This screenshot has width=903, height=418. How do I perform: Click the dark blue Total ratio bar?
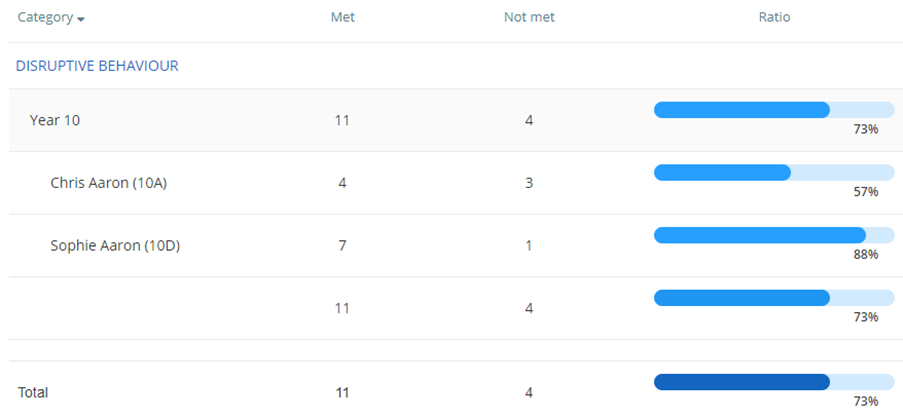click(x=774, y=382)
